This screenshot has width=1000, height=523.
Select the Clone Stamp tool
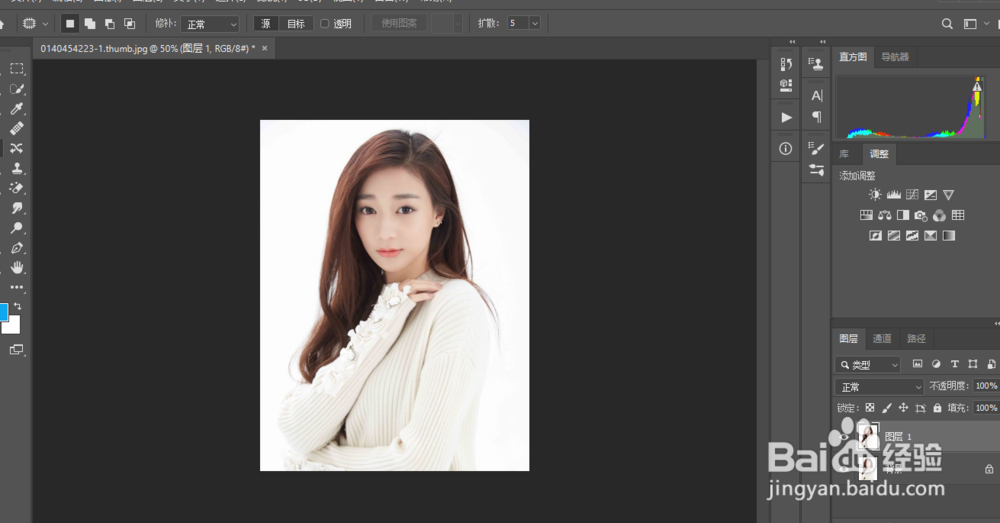17,168
